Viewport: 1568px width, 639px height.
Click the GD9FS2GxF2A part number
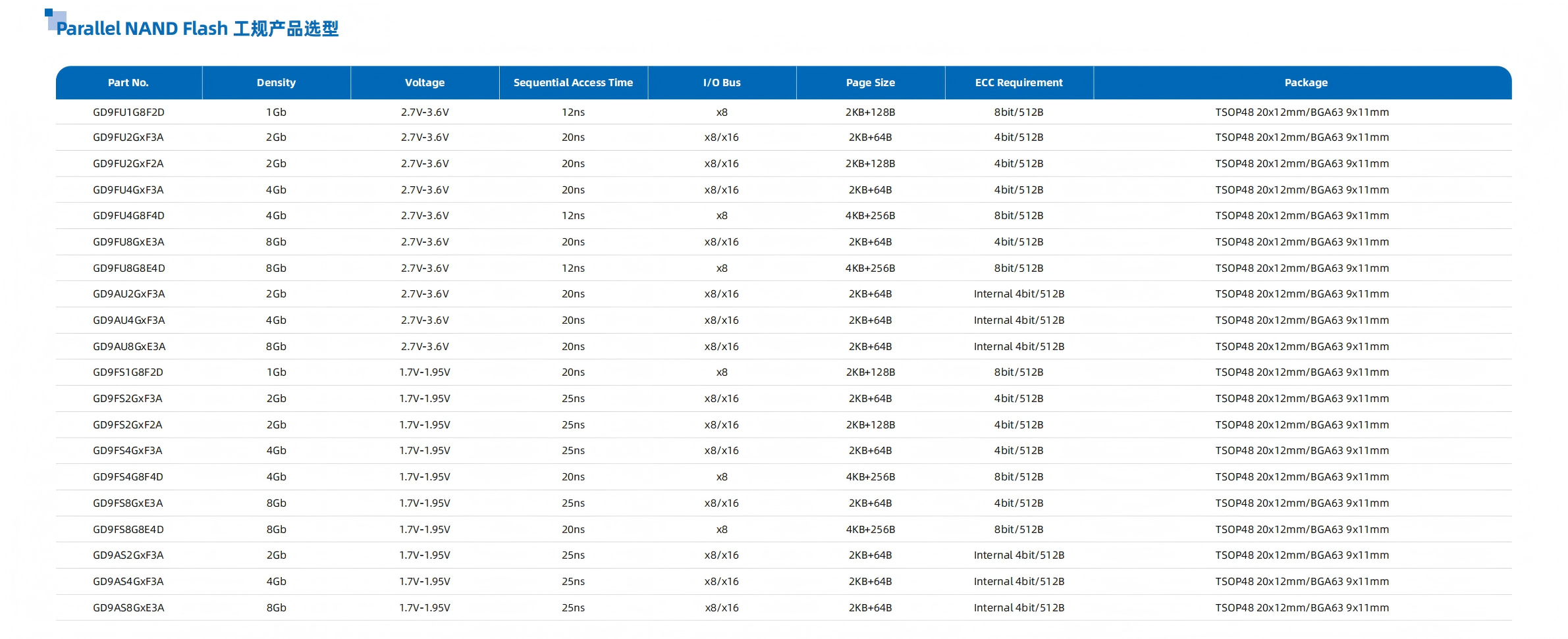tap(128, 425)
